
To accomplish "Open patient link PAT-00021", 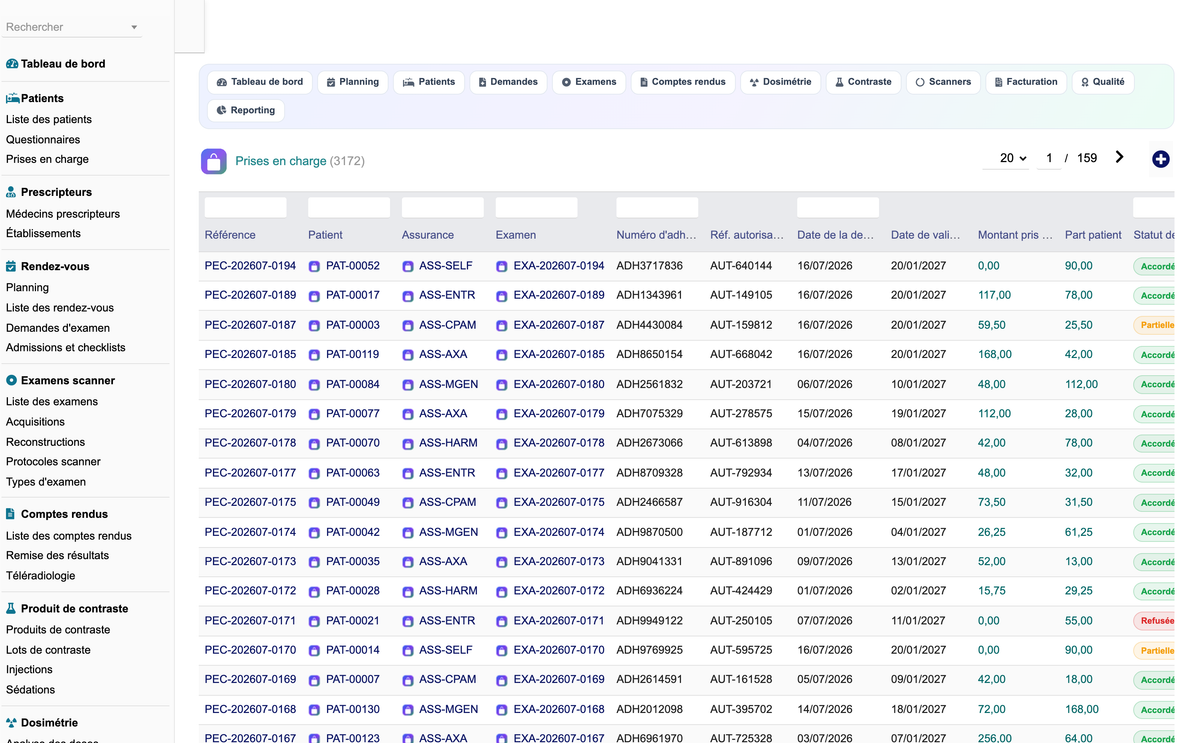I will coord(353,621).
